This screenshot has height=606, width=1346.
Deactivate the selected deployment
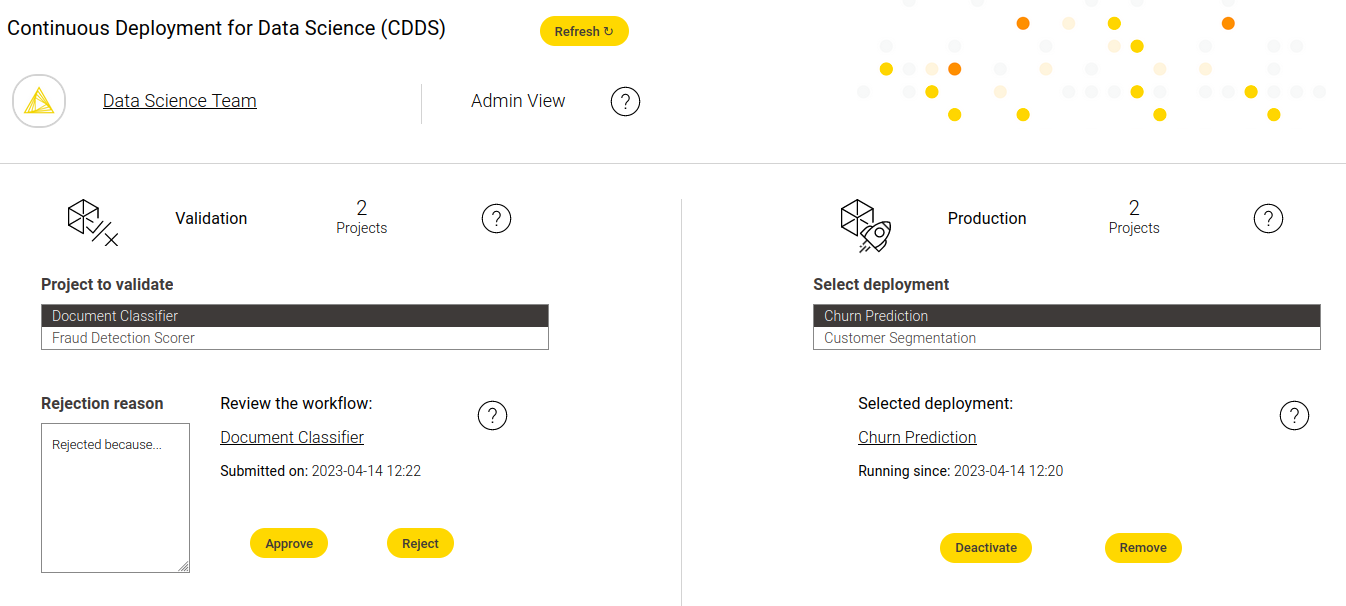pyautogui.click(x=985, y=548)
